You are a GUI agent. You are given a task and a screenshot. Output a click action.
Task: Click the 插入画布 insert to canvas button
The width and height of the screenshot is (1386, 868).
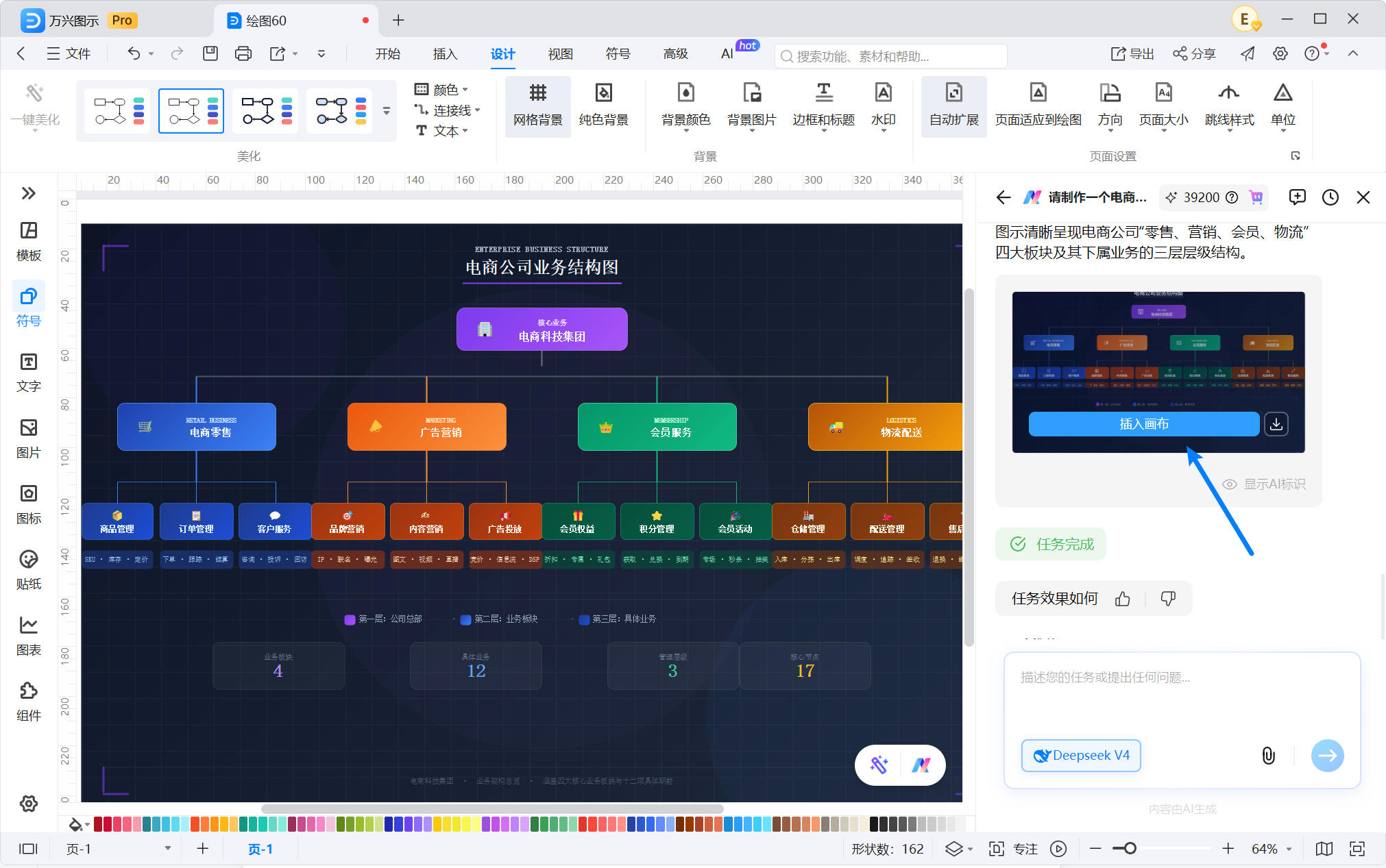1144,424
